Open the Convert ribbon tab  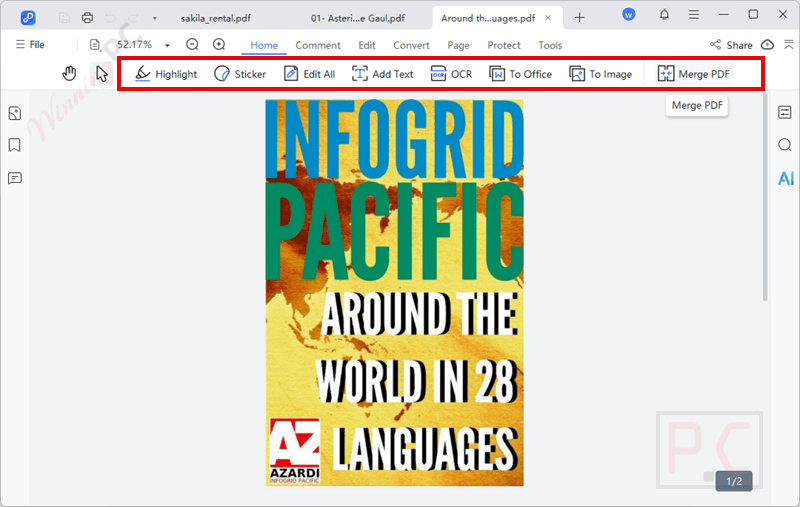[411, 45]
